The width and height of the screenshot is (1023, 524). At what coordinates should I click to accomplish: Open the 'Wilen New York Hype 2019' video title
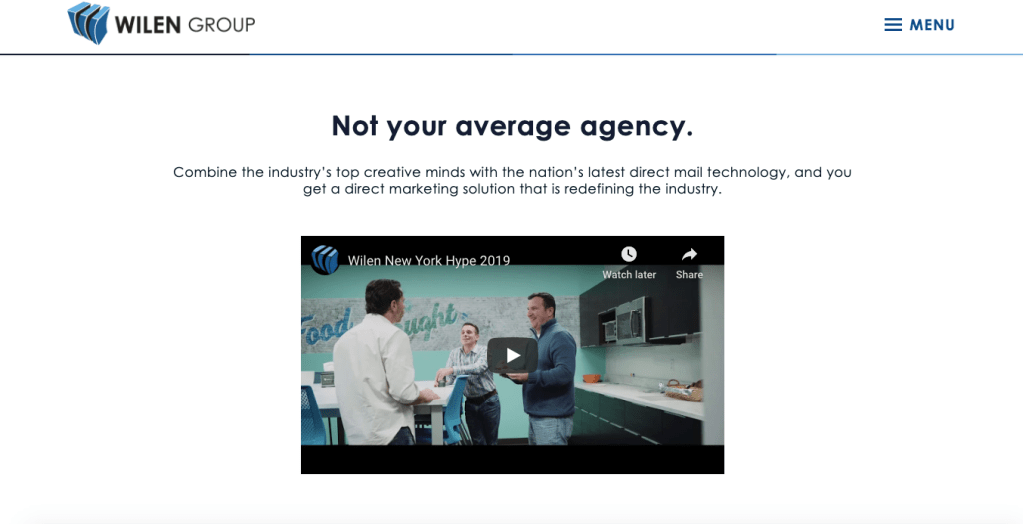point(429,261)
